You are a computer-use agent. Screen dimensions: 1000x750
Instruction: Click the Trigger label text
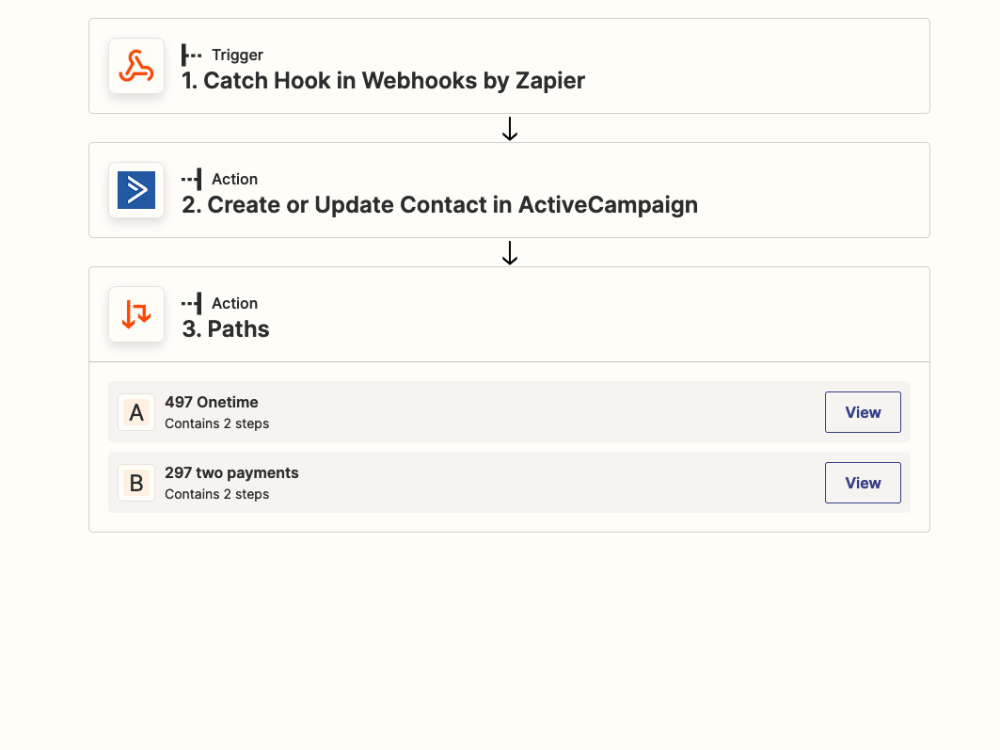tap(240, 55)
